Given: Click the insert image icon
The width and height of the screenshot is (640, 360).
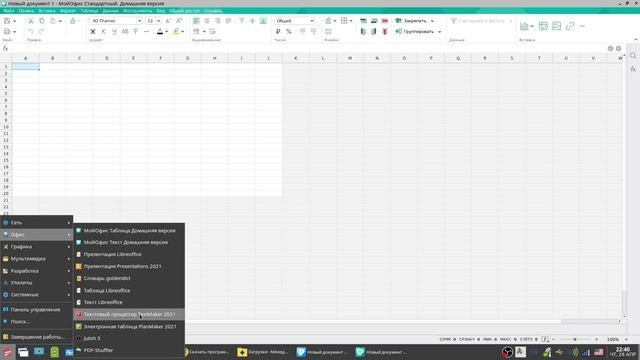Looking at the screenshot, I should point(556,26).
